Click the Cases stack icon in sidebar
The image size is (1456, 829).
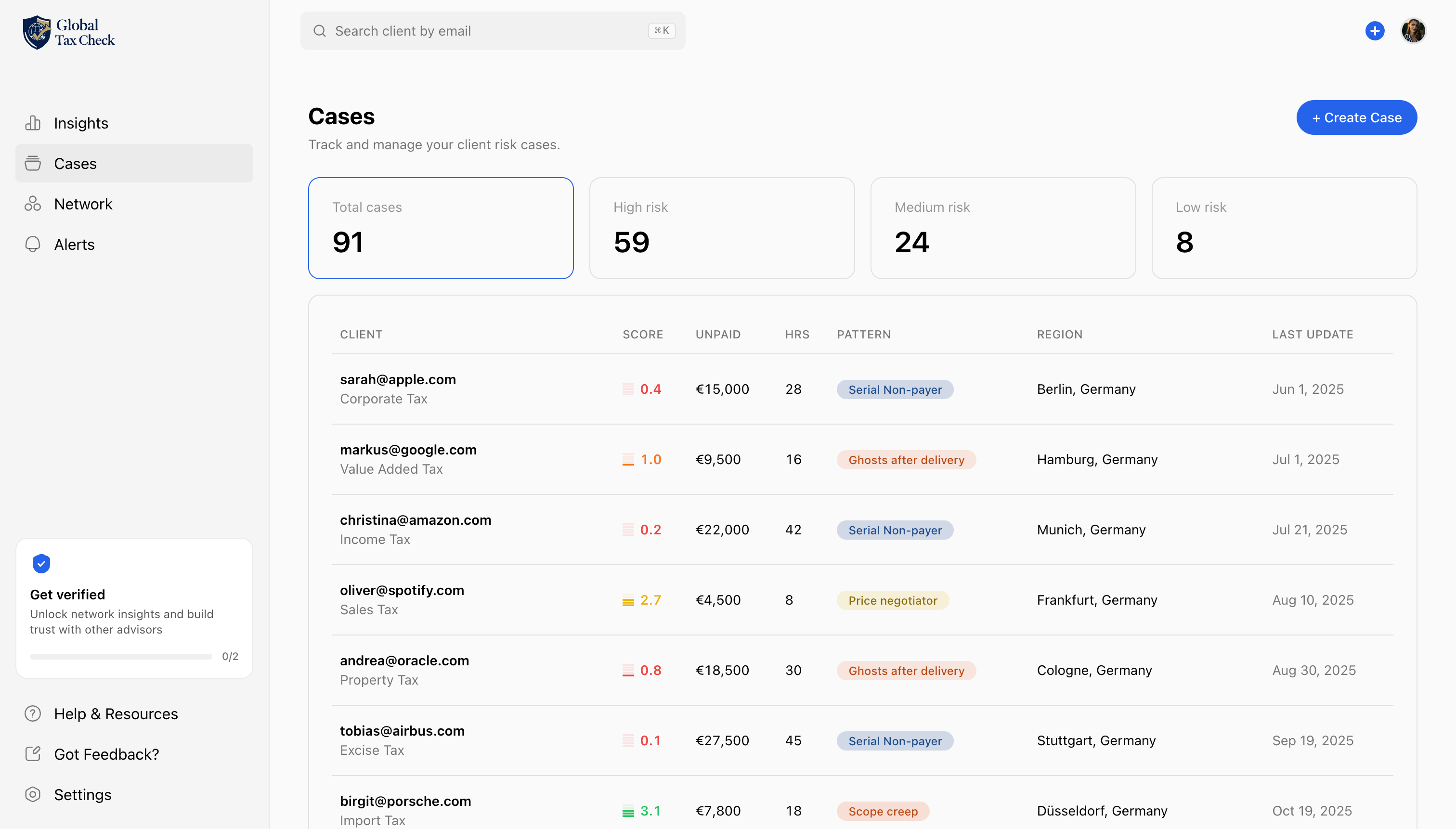click(x=33, y=163)
